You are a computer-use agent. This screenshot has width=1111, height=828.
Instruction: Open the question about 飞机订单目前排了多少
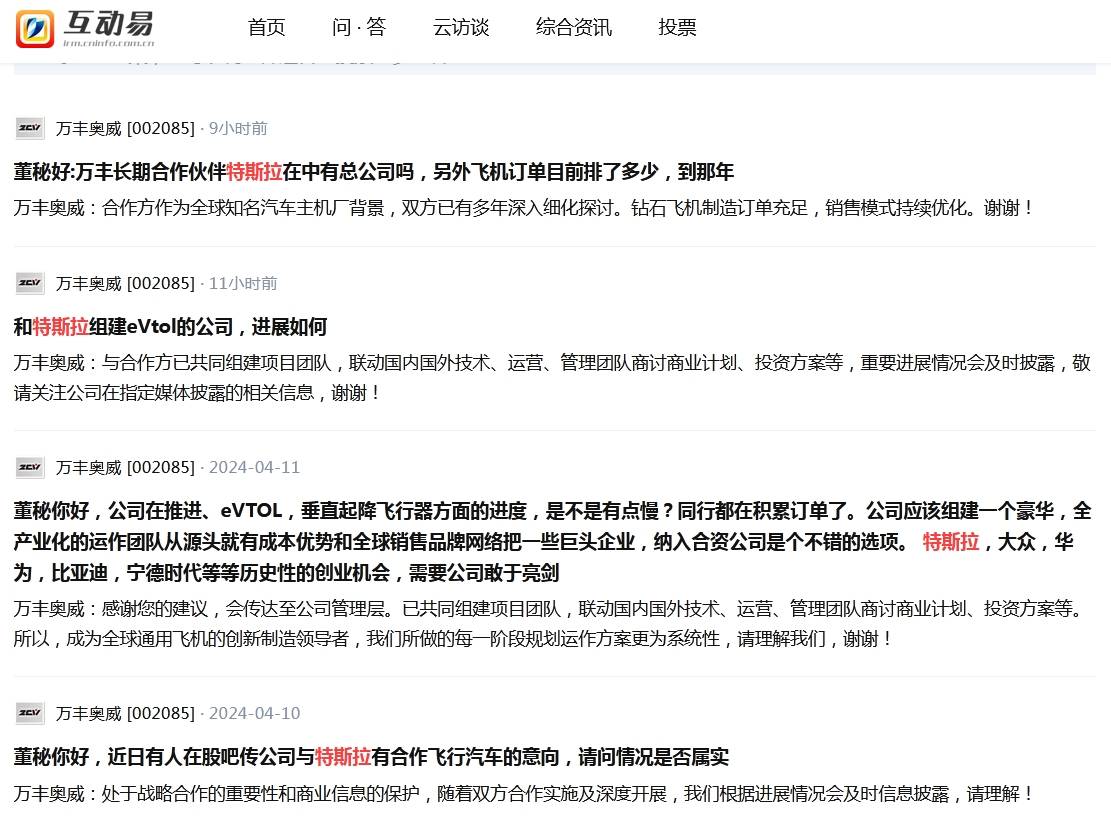[373, 171]
